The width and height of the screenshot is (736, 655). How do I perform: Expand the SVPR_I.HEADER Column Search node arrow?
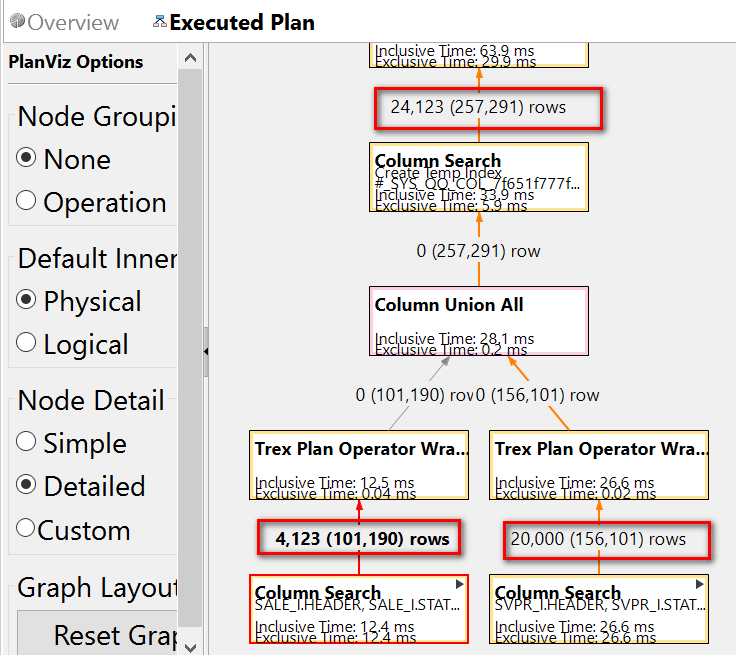(x=699, y=584)
